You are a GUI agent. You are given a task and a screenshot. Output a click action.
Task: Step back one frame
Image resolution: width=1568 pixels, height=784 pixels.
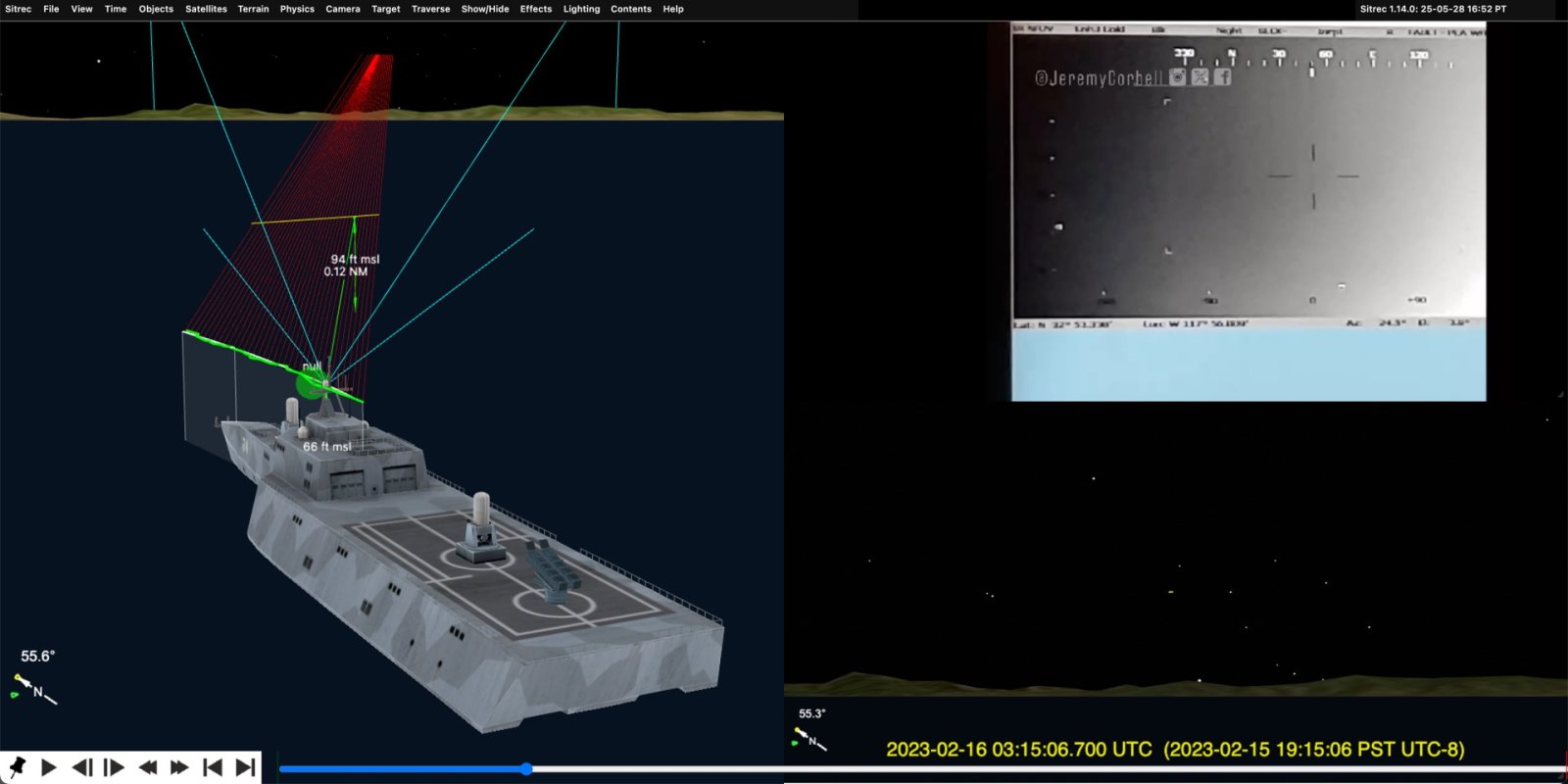tap(82, 767)
